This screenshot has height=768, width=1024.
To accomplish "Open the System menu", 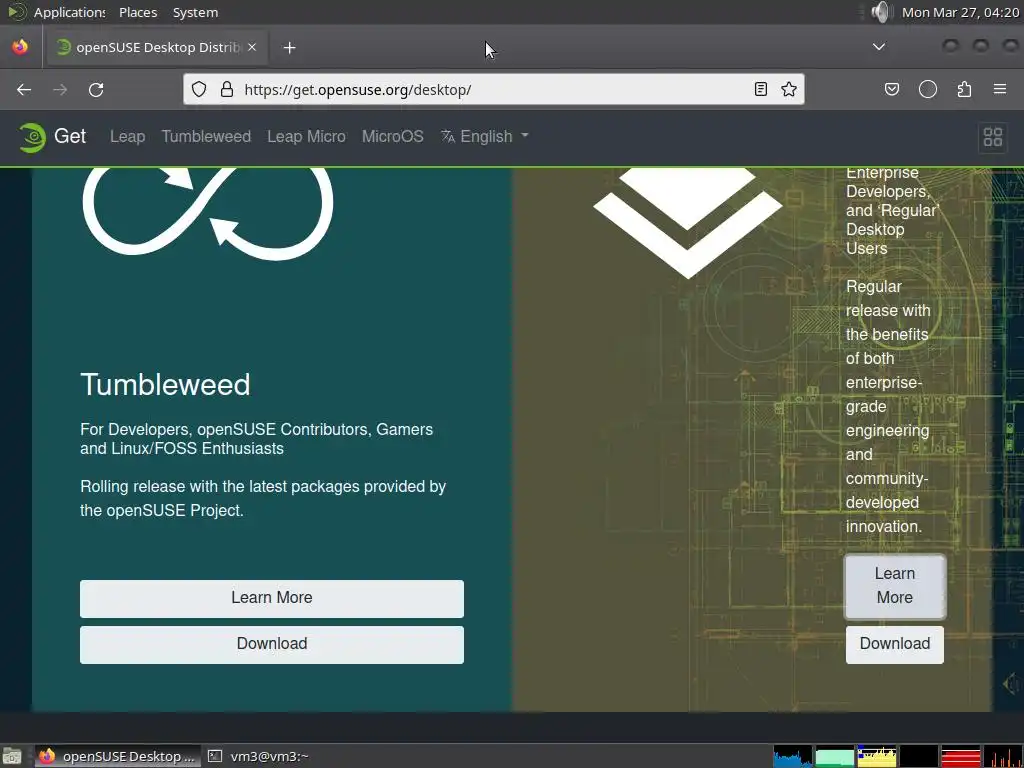I will point(195,12).
